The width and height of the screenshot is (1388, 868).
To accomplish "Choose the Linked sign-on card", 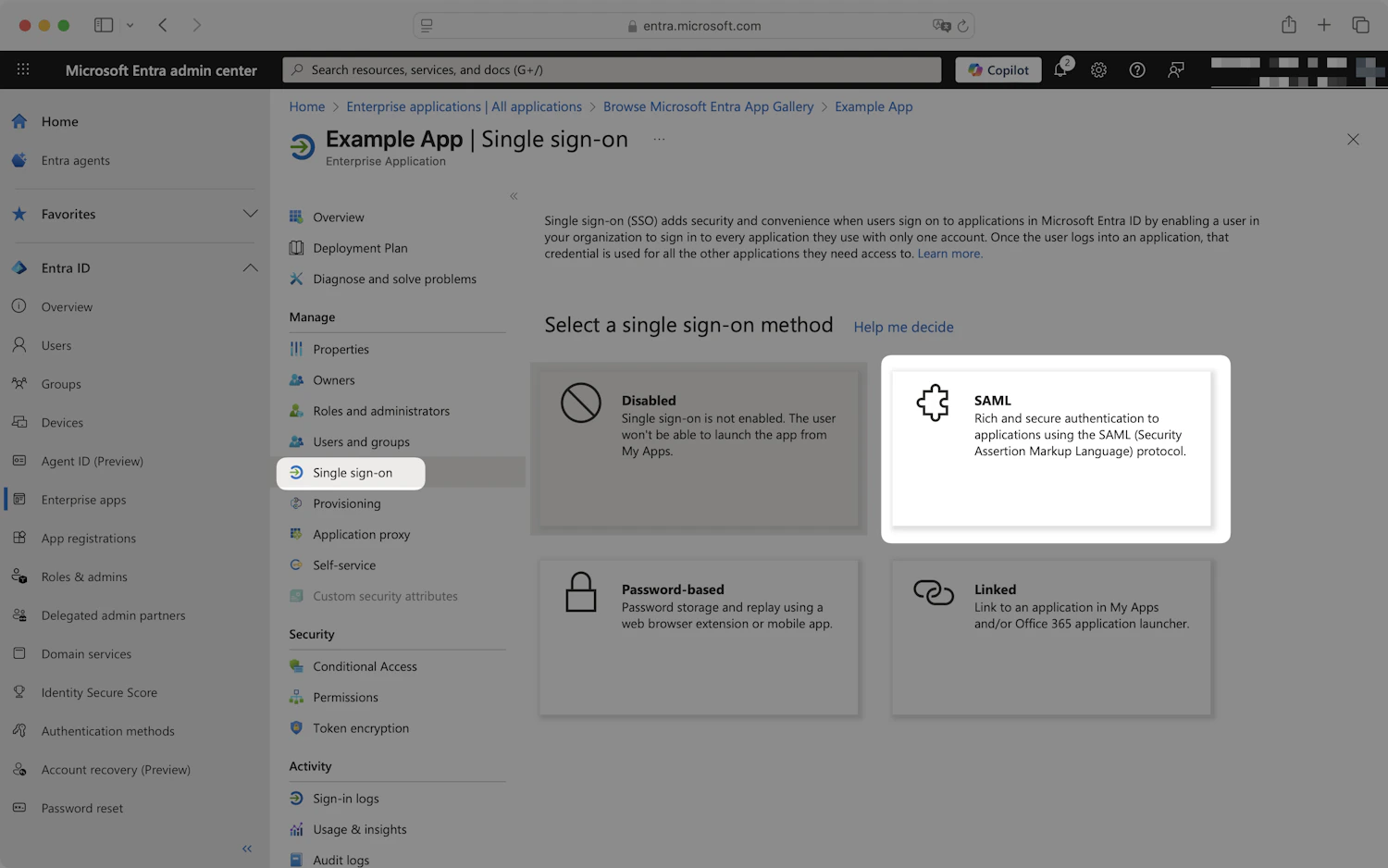I will click(x=1051, y=638).
